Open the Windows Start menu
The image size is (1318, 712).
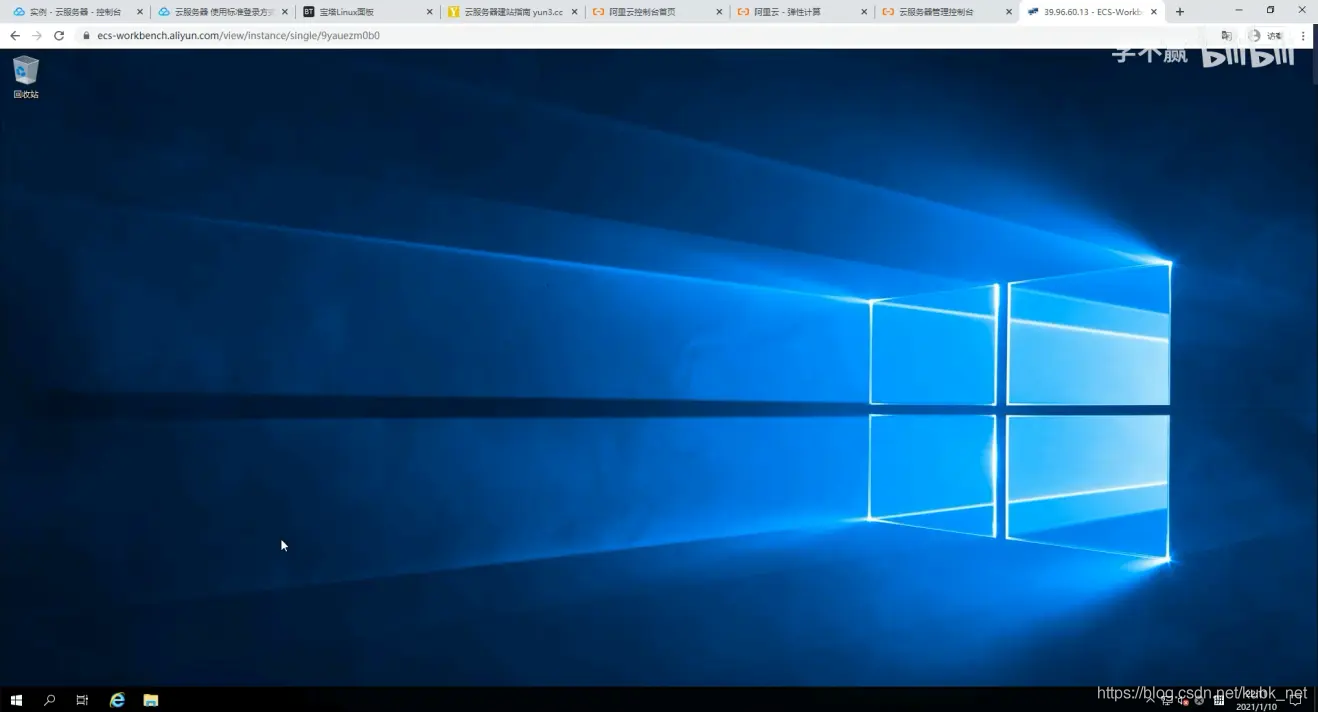coord(16,700)
